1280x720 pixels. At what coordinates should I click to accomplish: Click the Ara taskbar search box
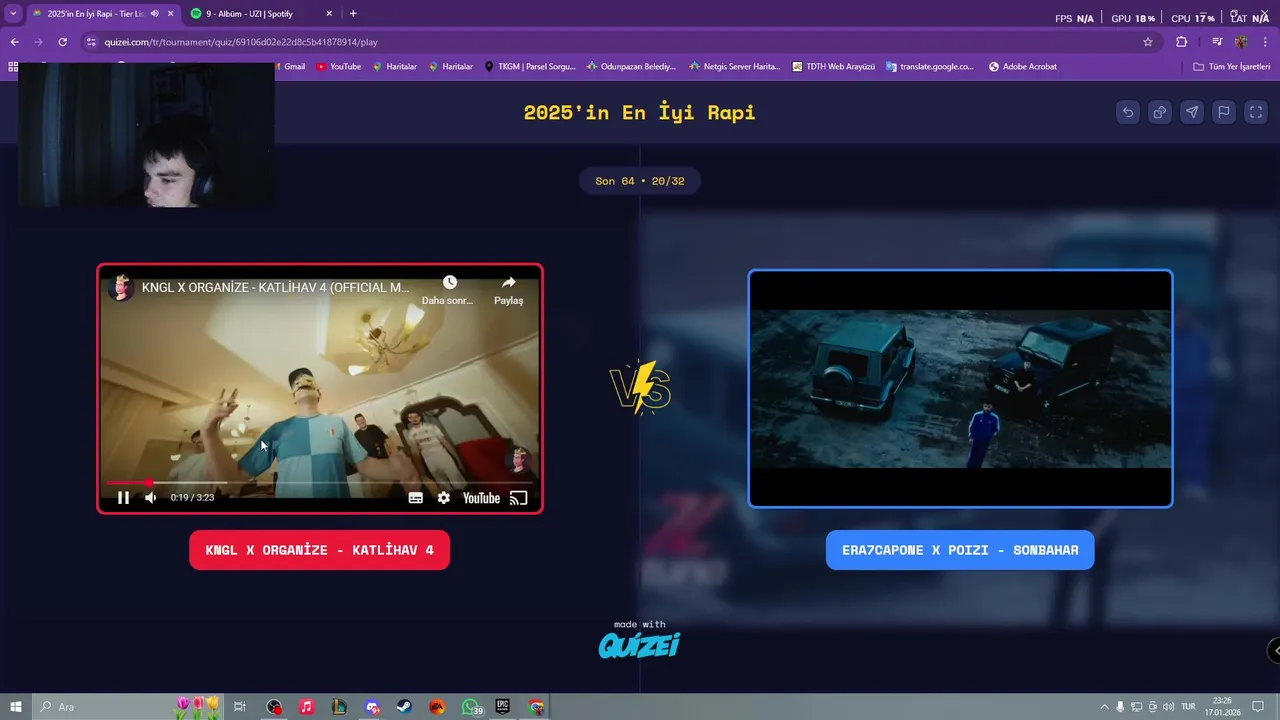pyautogui.click(x=130, y=707)
